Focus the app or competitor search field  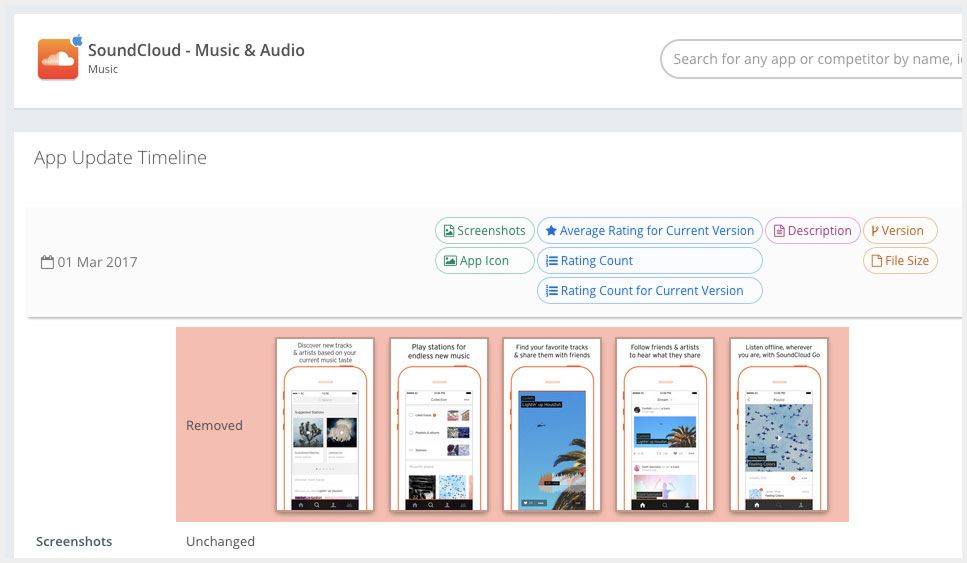click(x=812, y=59)
